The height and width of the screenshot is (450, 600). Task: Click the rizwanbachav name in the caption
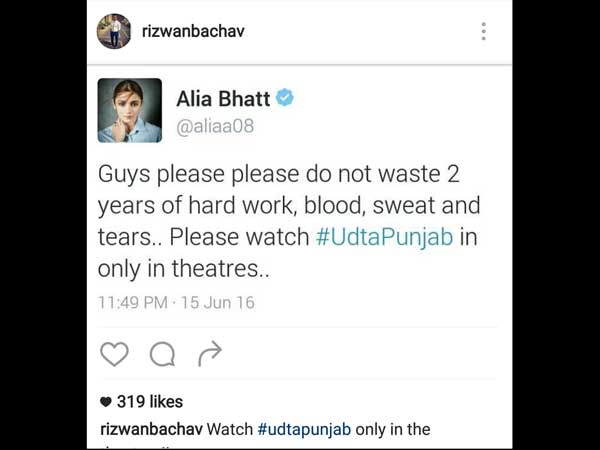[x=152, y=429]
